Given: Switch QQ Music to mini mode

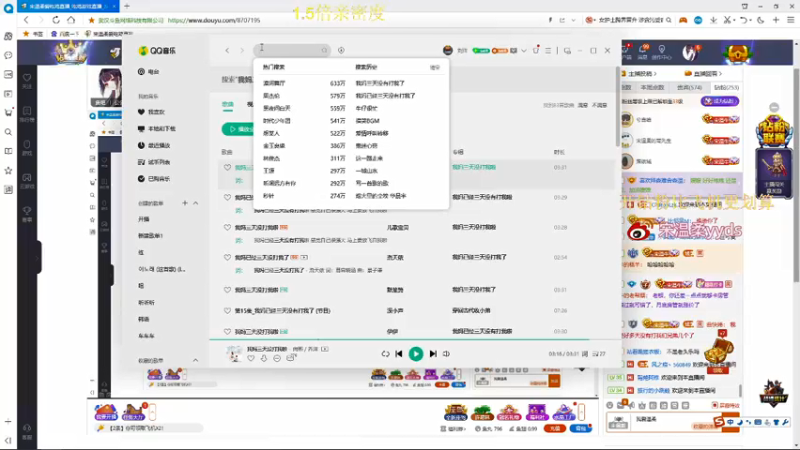Looking at the screenshot, I should [x=567, y=51].
